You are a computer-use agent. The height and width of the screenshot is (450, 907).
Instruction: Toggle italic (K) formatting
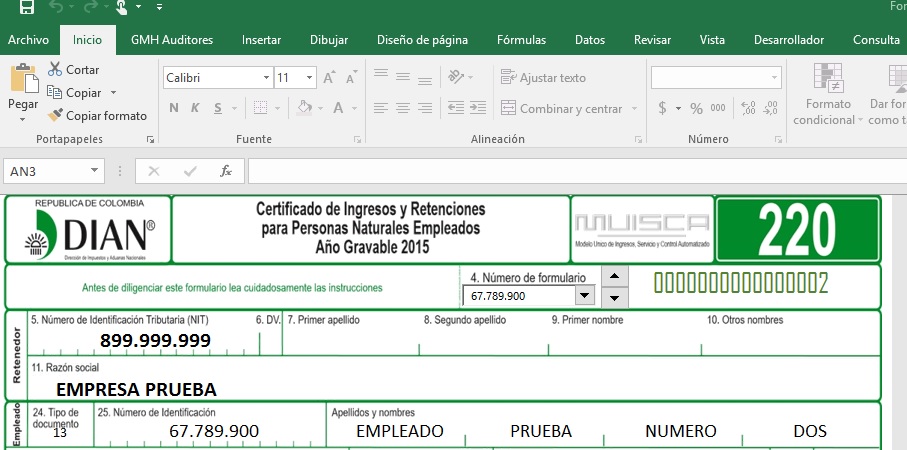pyautogui.click(x=196, y=108)
